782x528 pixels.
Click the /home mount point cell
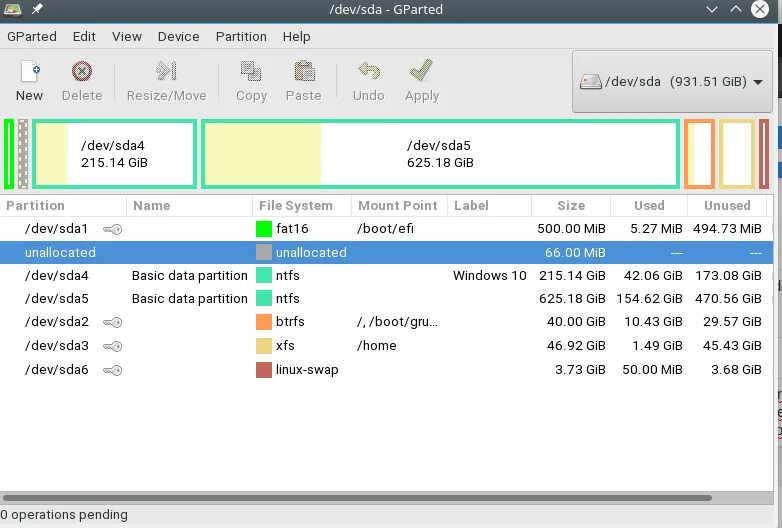[x=377, y=346]
